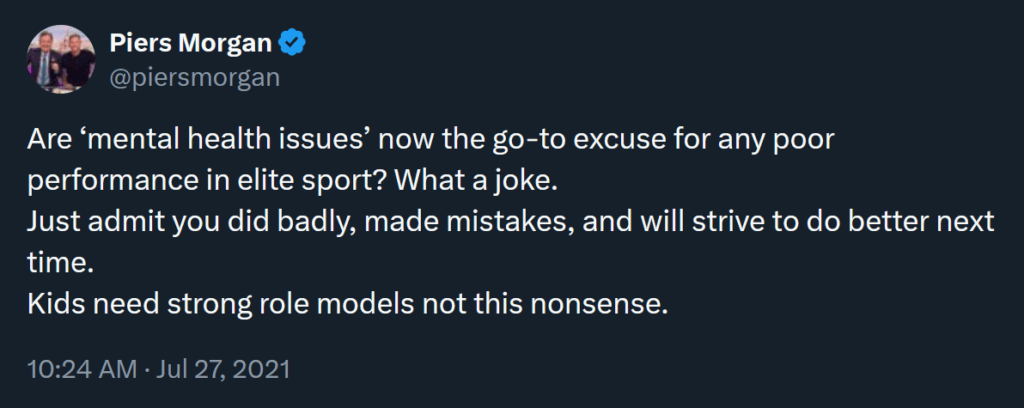This screenshot has width=1024, height=408.
Task: Click the 10:24 AM timestamp
Action: tap(82, 369)
